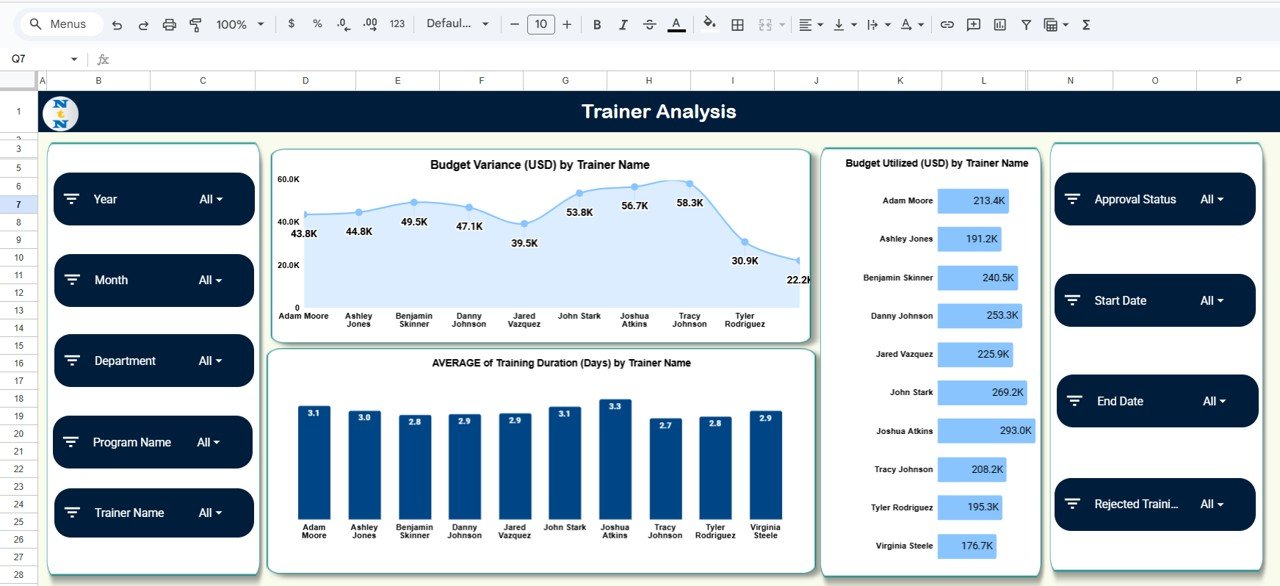The width and height of the screenshot is (1280, 586).
Task: Decrease decimal places
Action: (342, 24)
